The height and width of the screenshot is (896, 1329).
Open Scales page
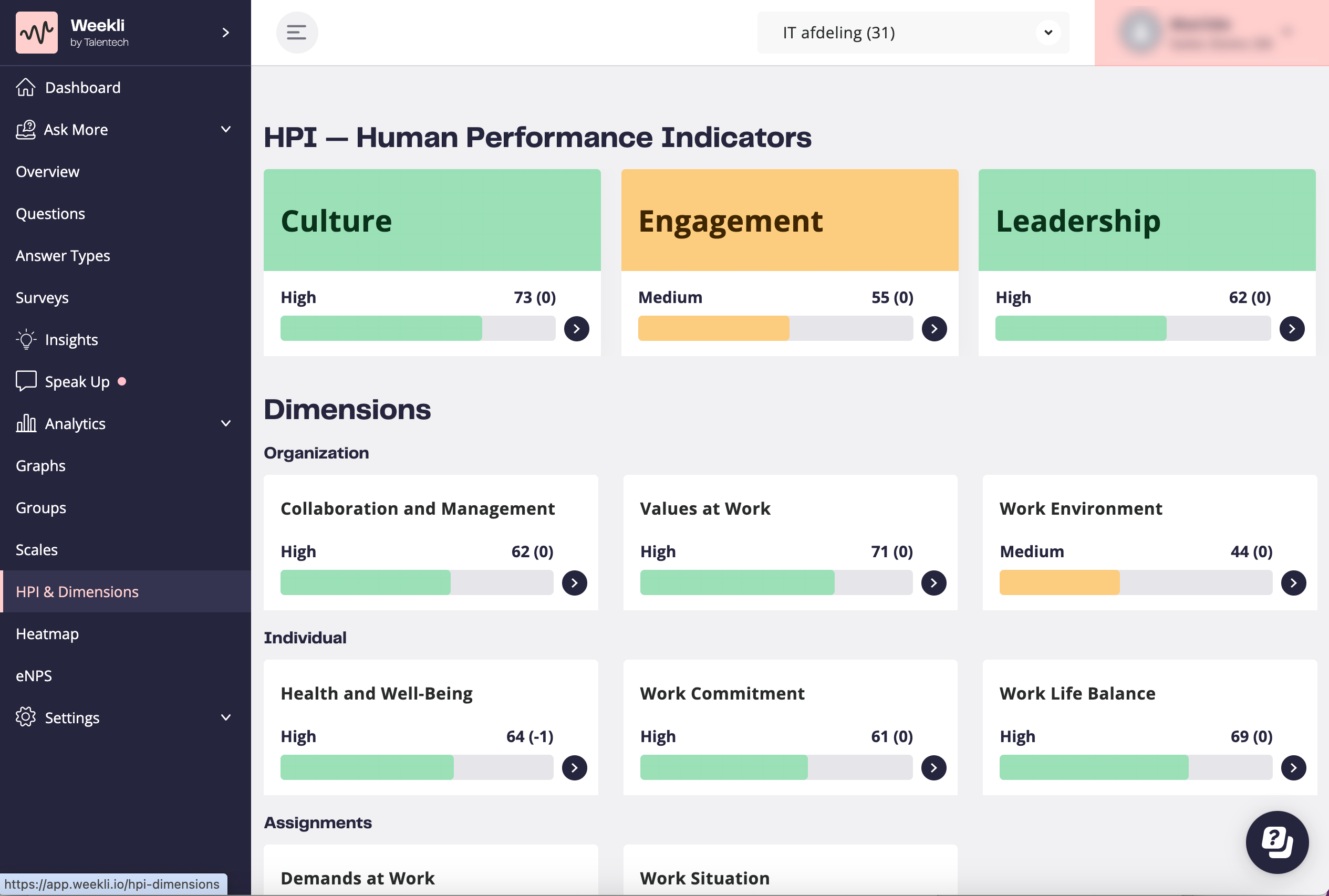coord(37,550)
